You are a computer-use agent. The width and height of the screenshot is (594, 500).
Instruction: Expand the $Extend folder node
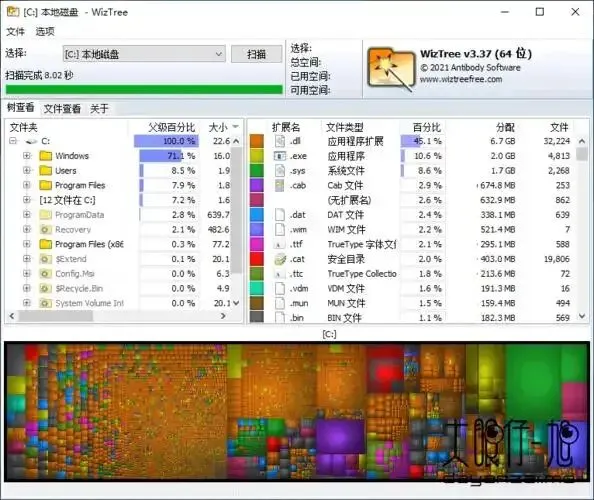(27, 259)
